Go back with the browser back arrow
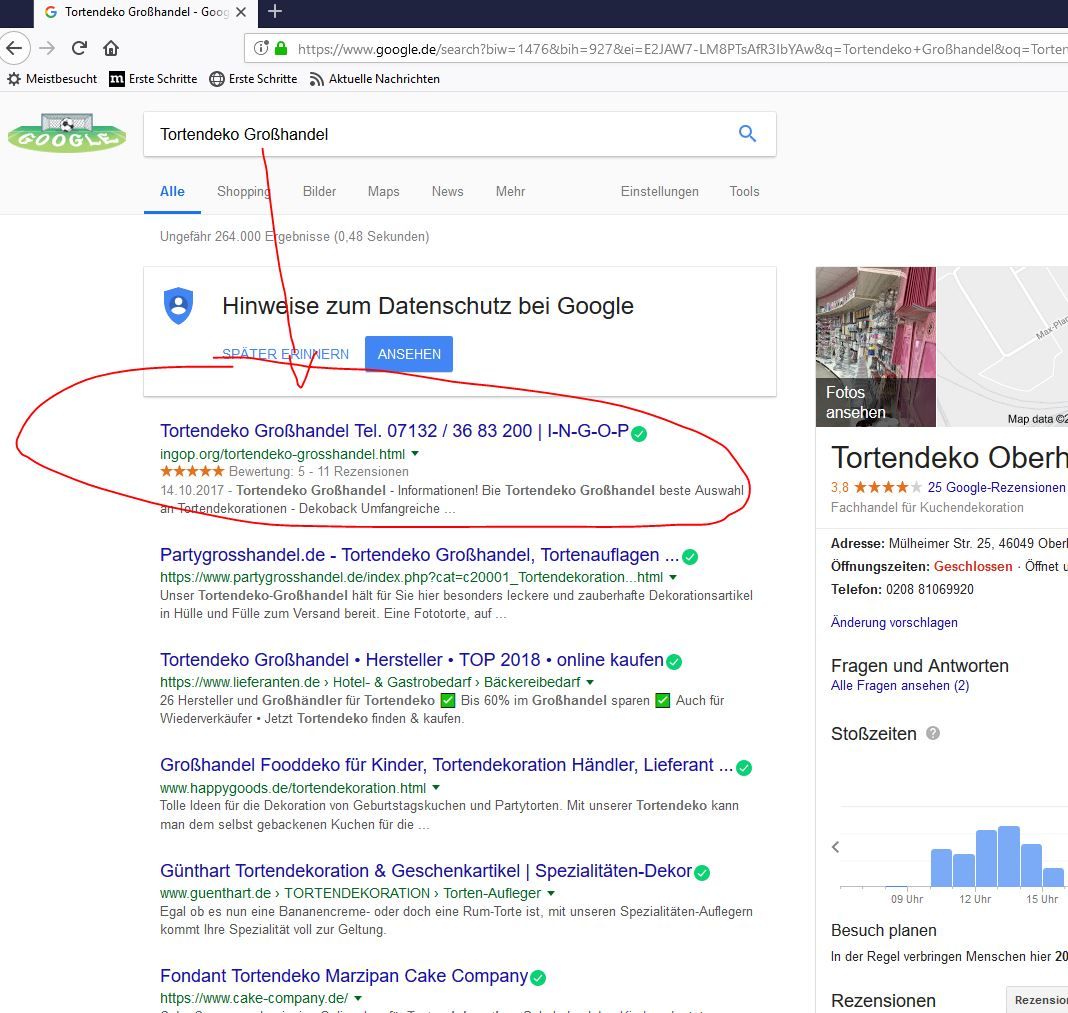 click(x=14, y=48)
